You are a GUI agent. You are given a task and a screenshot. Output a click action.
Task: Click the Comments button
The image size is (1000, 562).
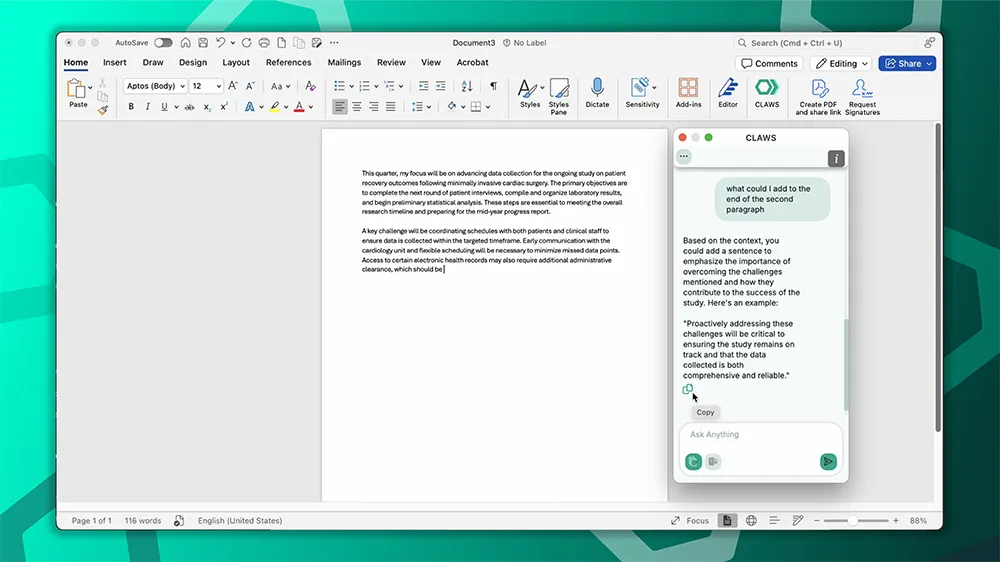pyautogui.click(x=769, y=63)
